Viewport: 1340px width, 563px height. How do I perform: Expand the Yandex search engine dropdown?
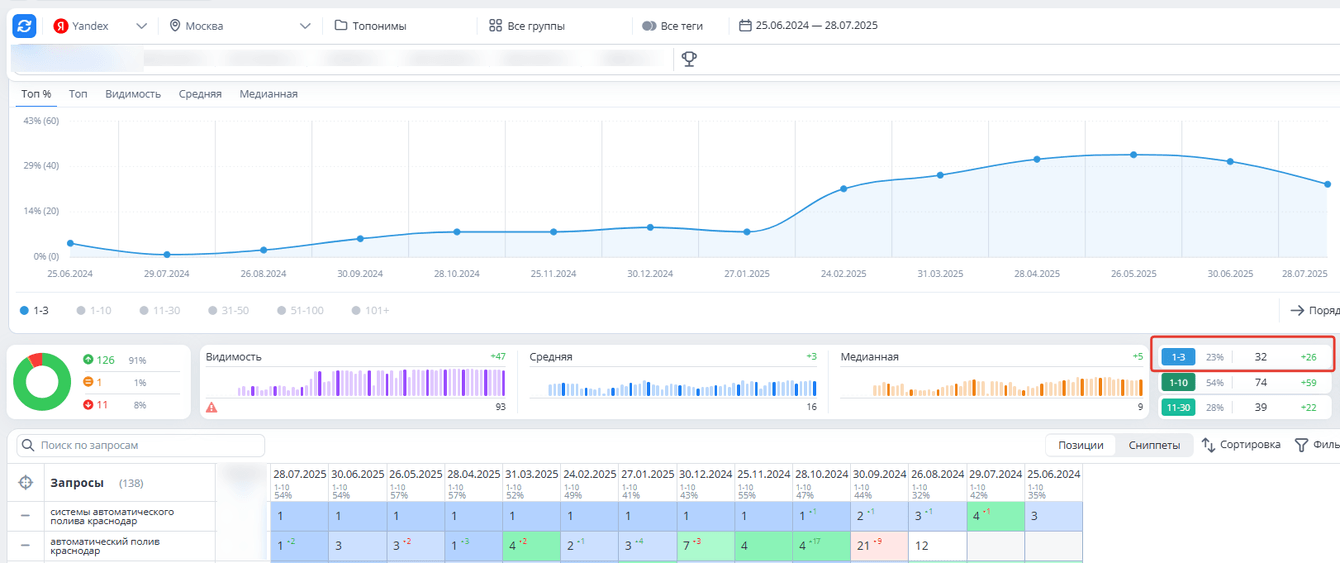[x=100, y=26]
